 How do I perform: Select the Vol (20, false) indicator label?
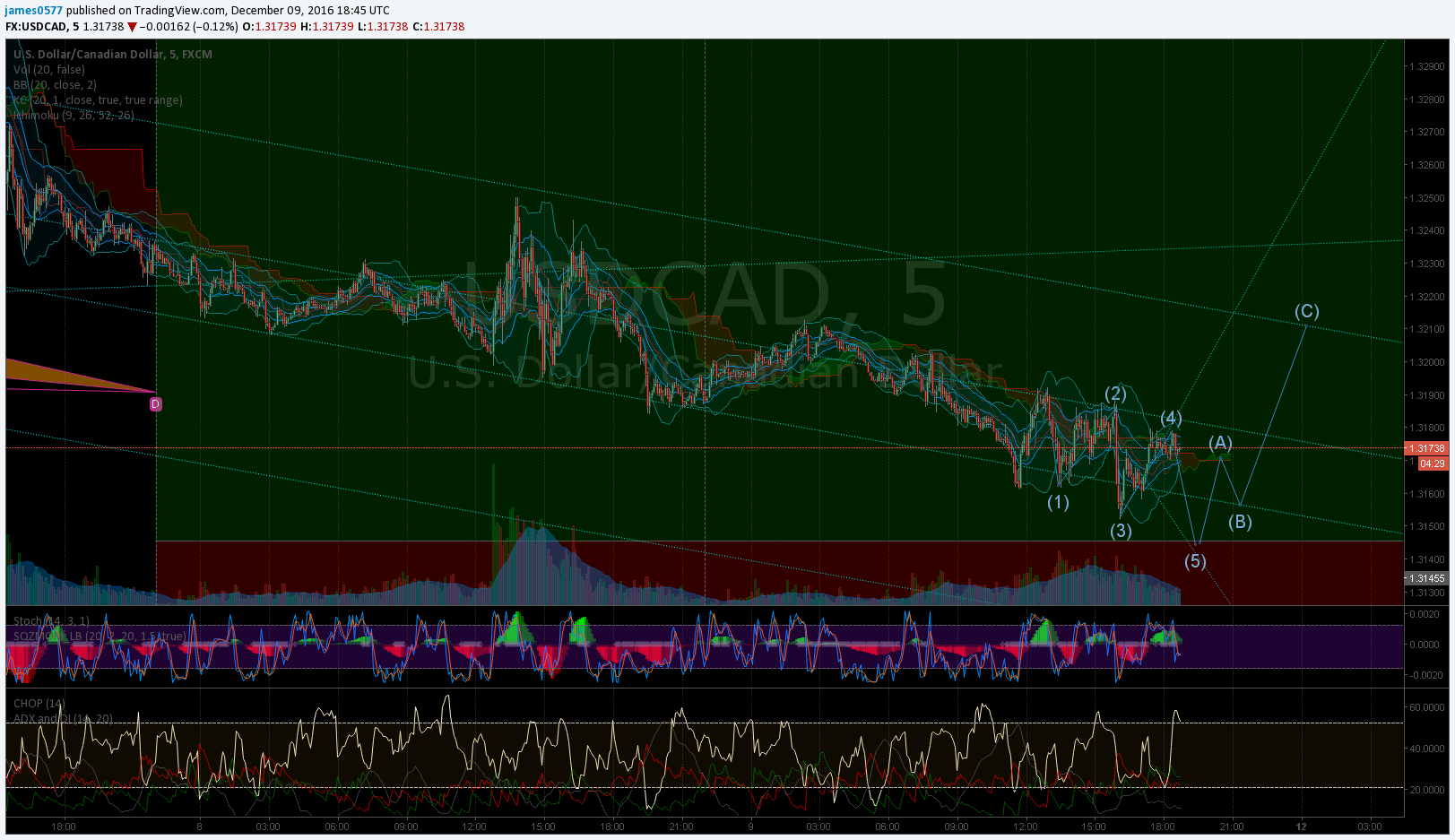click(x=49, y=70)
